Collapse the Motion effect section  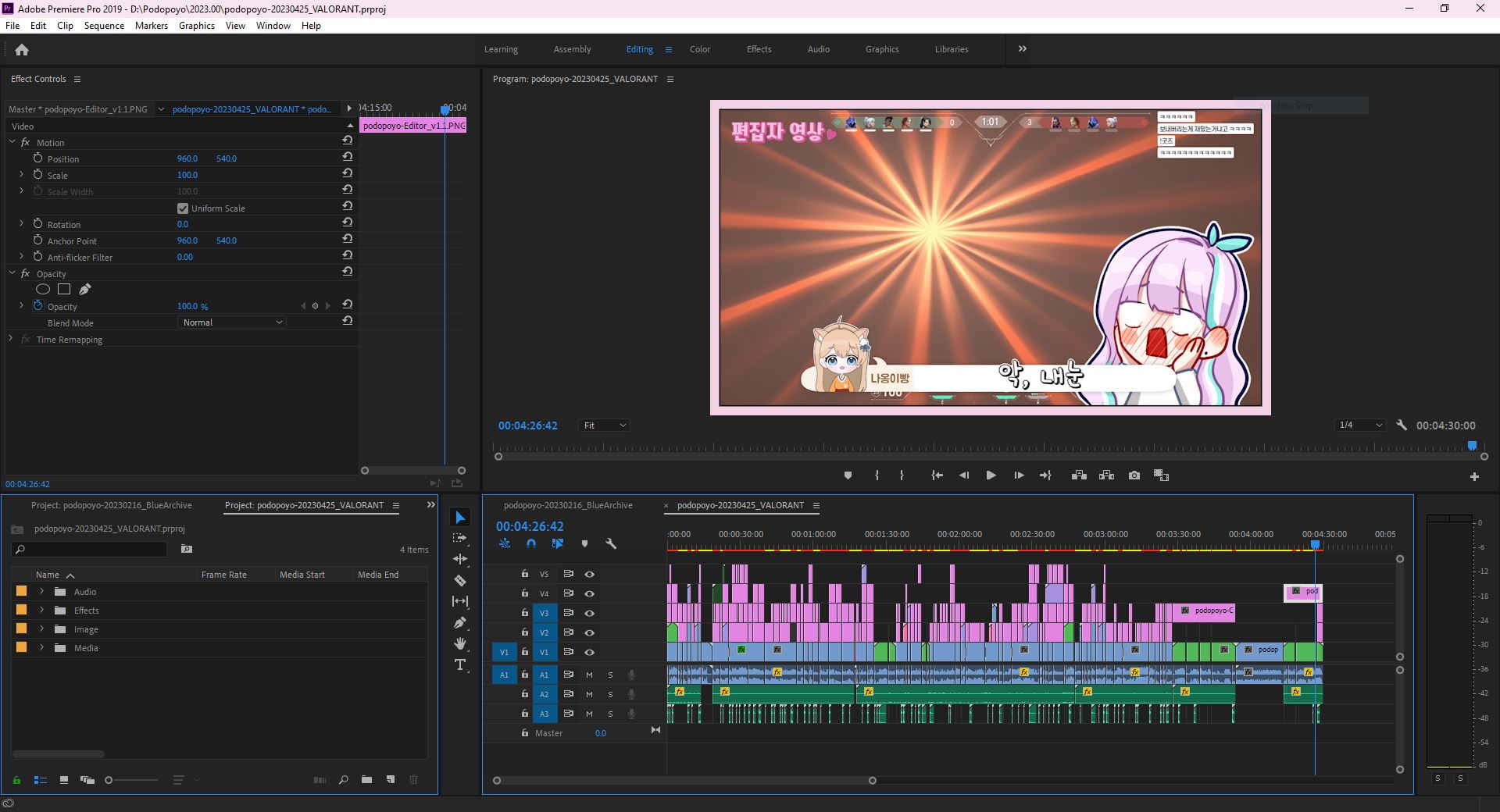pos(12,142)
